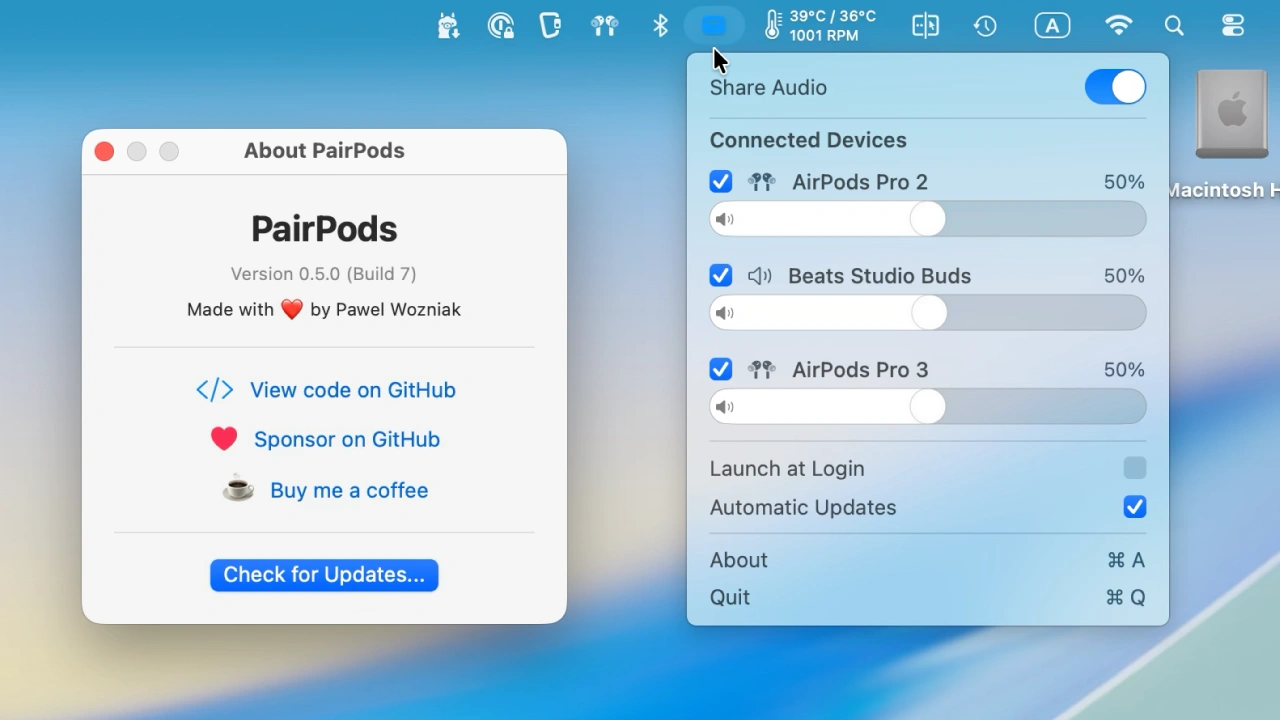Follow the View code on GitHub link
Screen dimensions: 1280x720
[352, 390]
